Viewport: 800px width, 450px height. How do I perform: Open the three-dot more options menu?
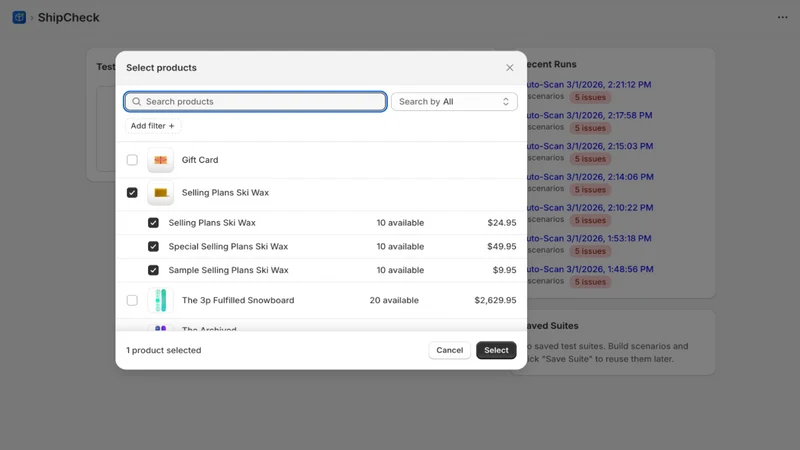[x=782, y=17]
